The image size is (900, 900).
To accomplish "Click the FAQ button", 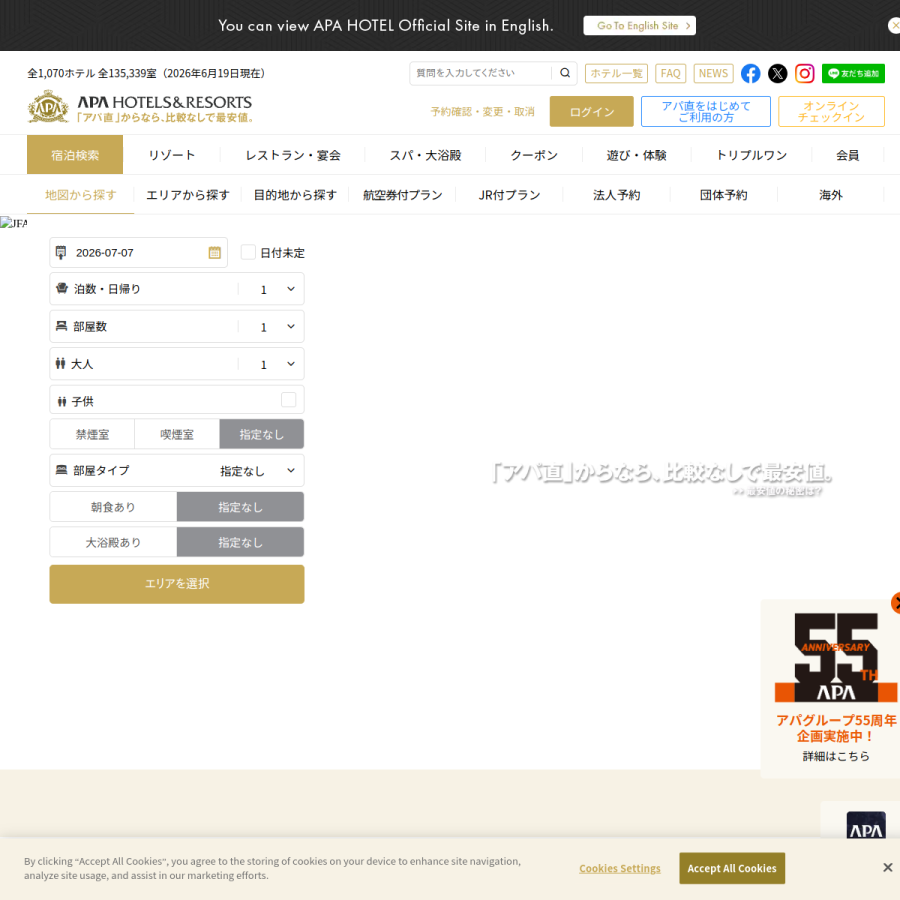I will [670, 73].
